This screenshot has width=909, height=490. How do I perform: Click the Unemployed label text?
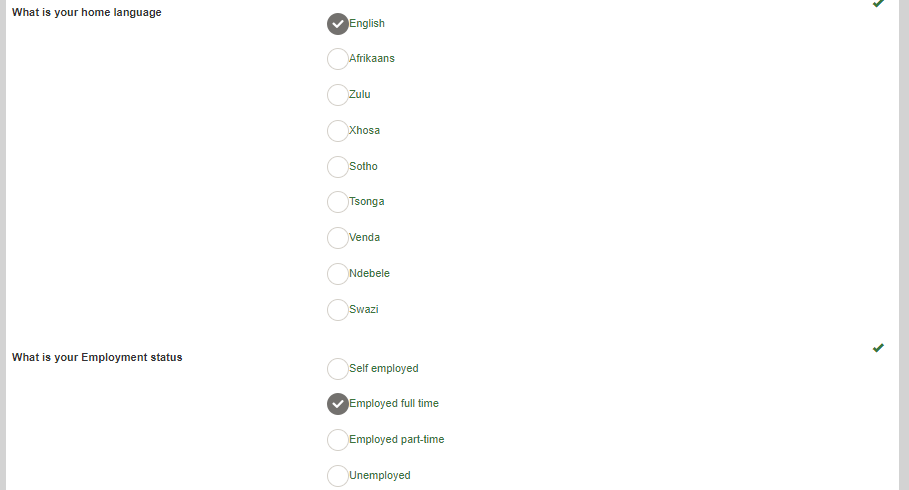point(380,475)
